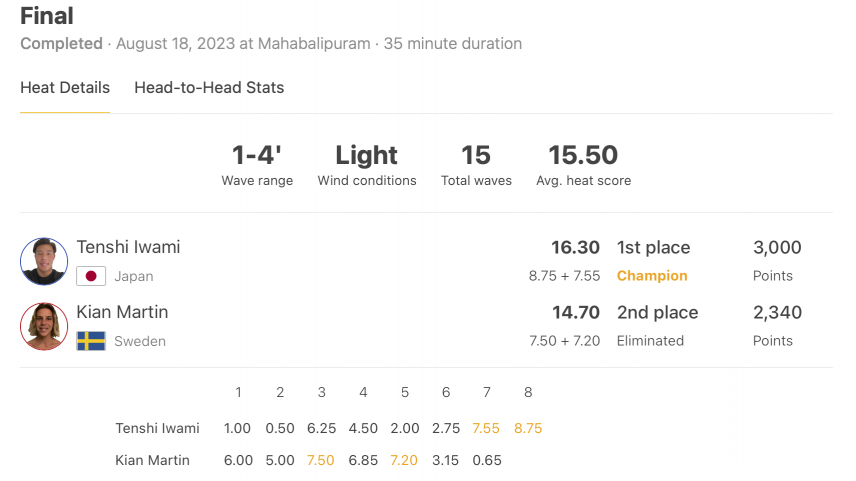Click the Final heat heading
856x481 pixels.
pyautogui.click(x=47, y=16)
